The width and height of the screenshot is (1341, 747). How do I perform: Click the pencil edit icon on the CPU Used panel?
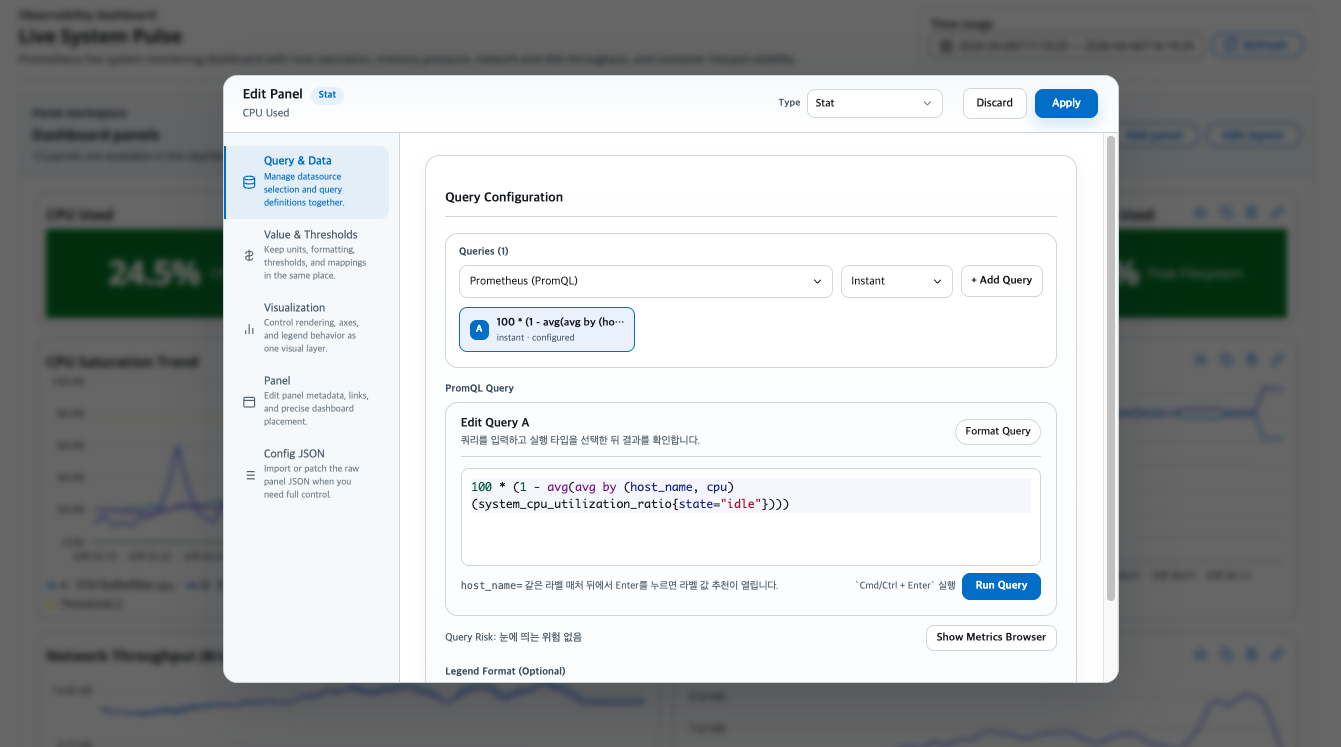click(x=1276, y=211)
